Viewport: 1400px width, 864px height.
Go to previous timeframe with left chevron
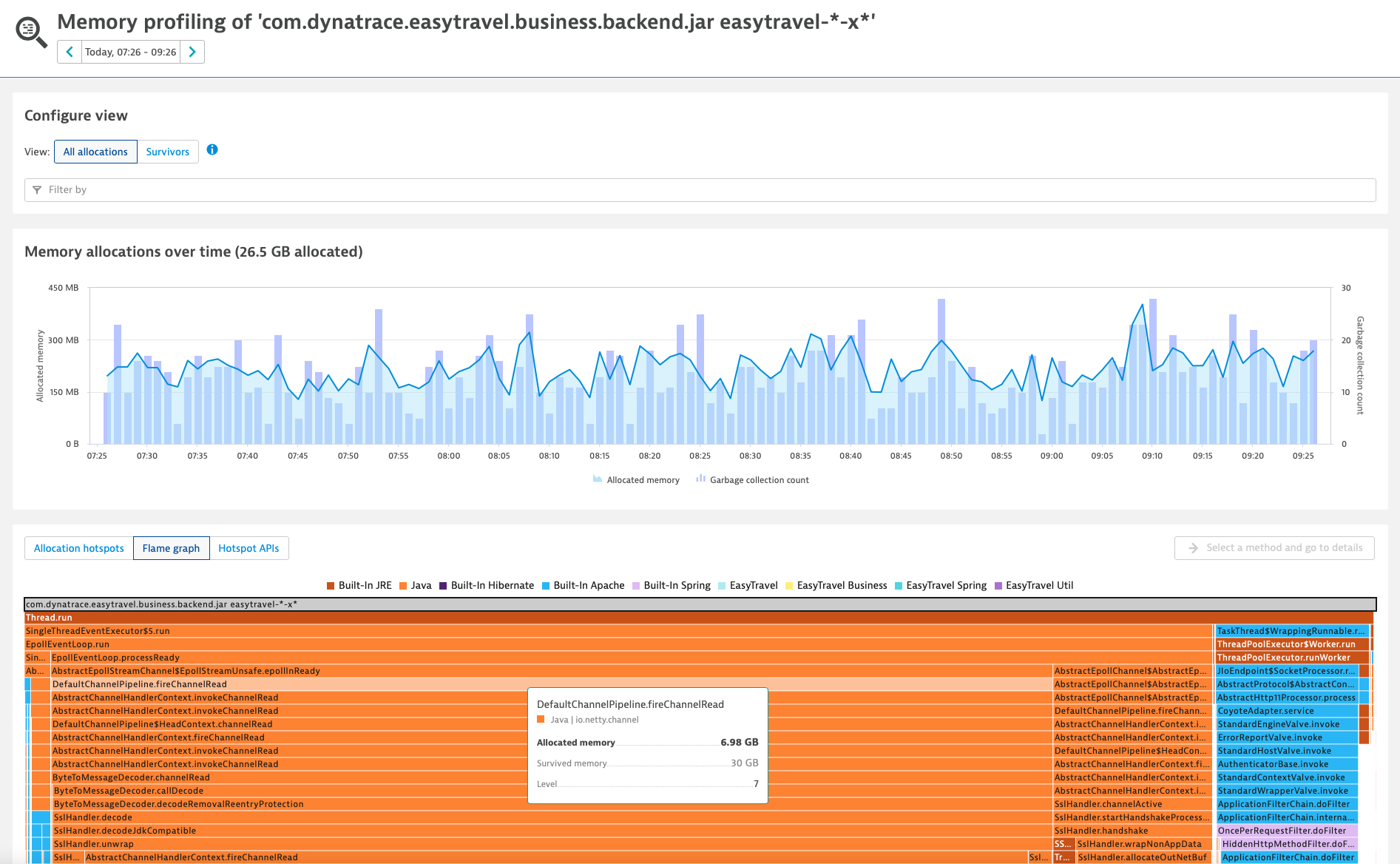[70, 52]
